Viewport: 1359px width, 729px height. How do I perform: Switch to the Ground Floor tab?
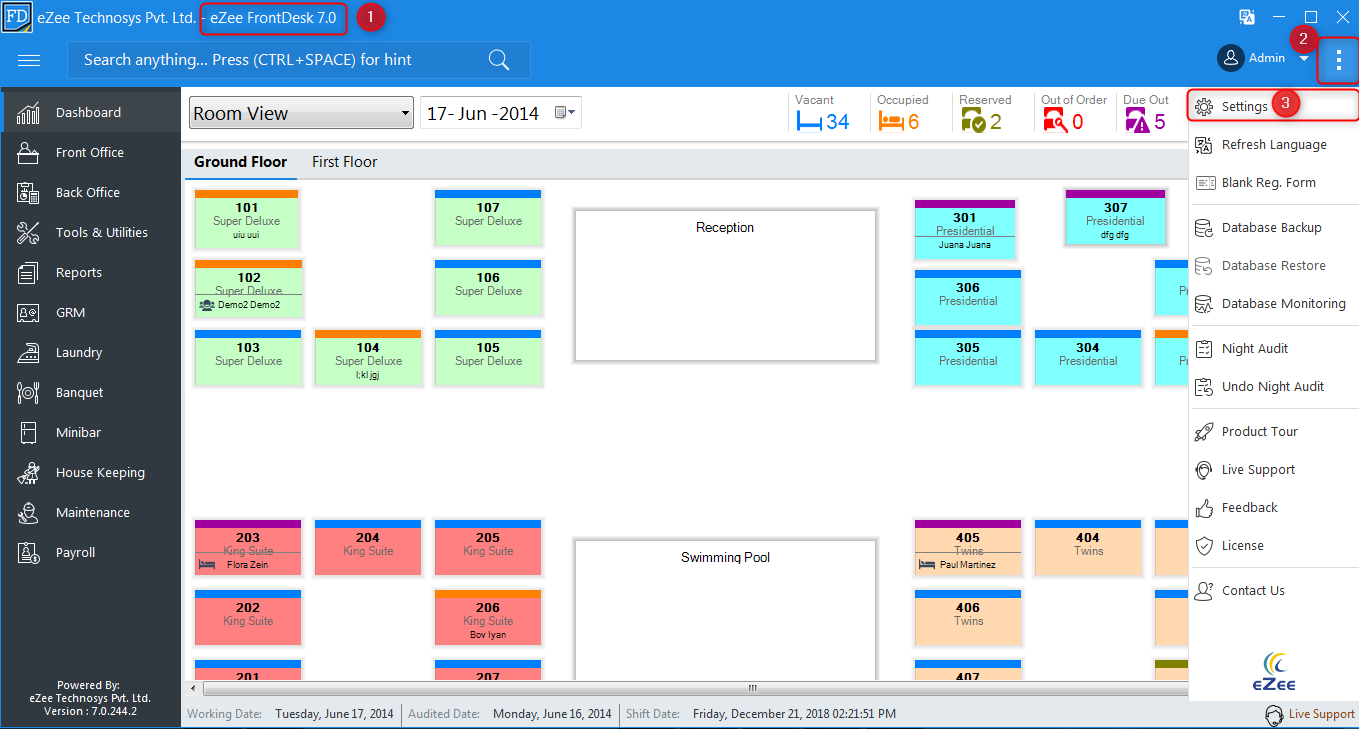240,162
